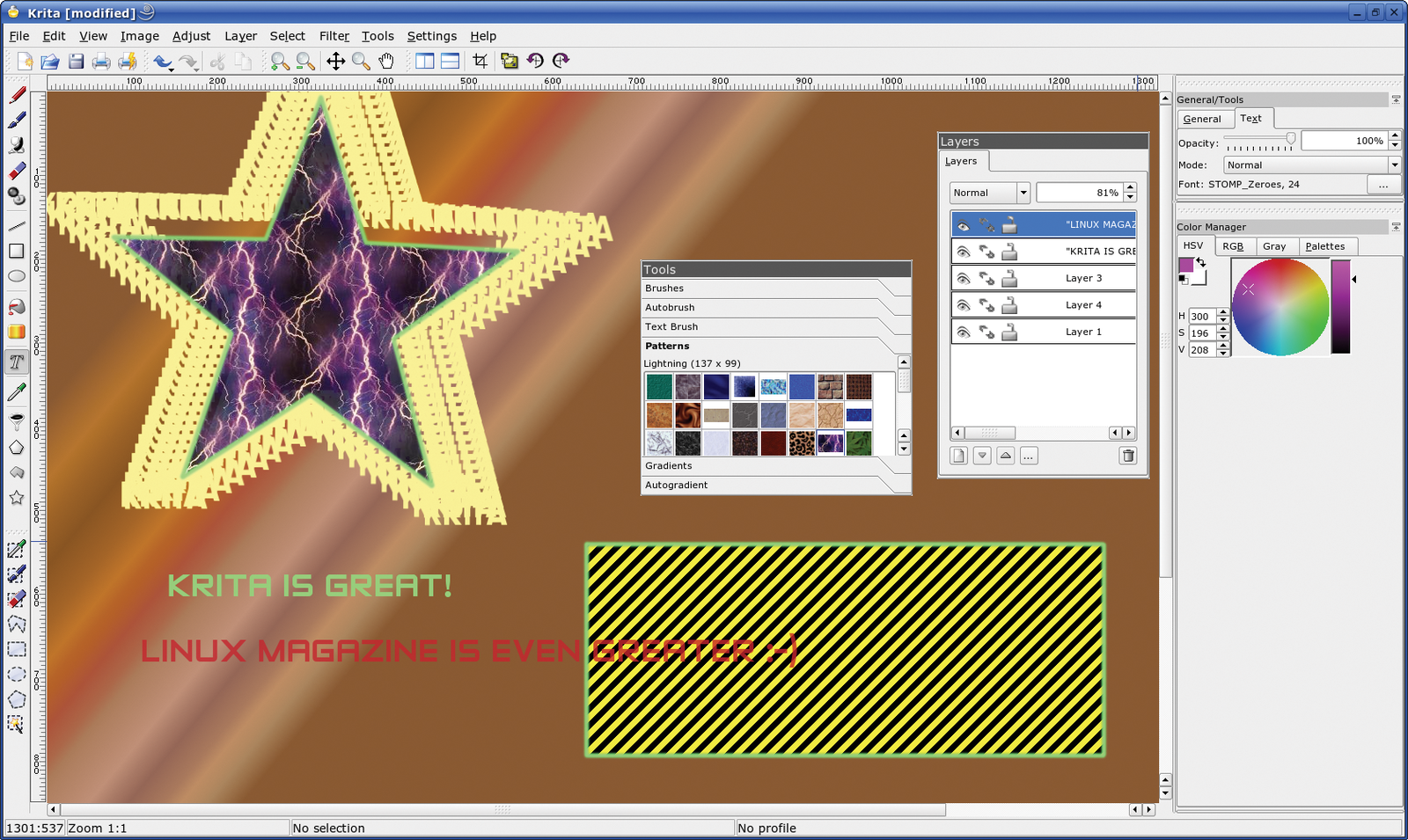Click the Zoom In magnifier icon
This screenshot has width=1408, height=840.
pyautogui.click(x=280, y=61)
